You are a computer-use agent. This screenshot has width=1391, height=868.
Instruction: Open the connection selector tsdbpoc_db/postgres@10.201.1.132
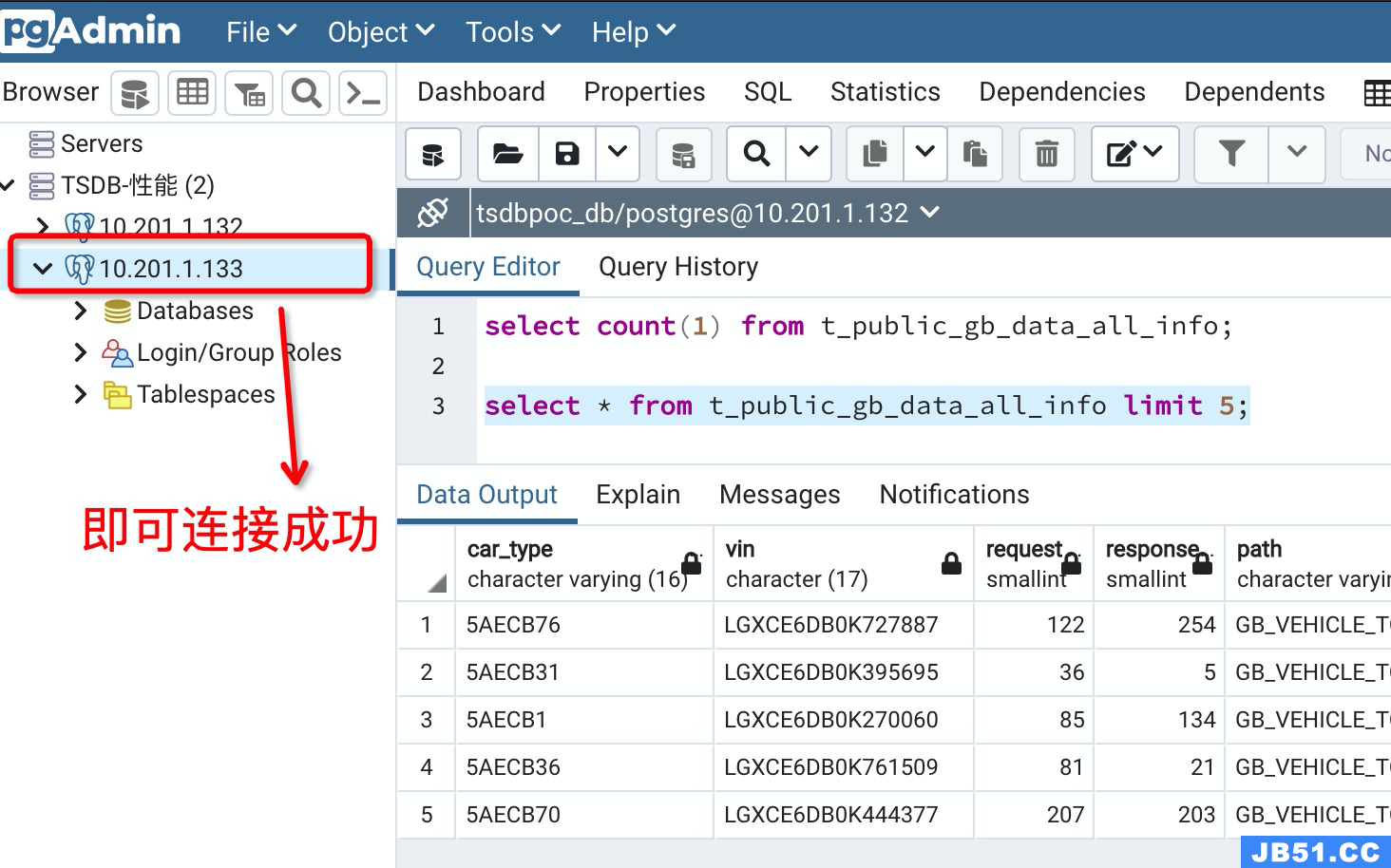click(x=708, y=213)
